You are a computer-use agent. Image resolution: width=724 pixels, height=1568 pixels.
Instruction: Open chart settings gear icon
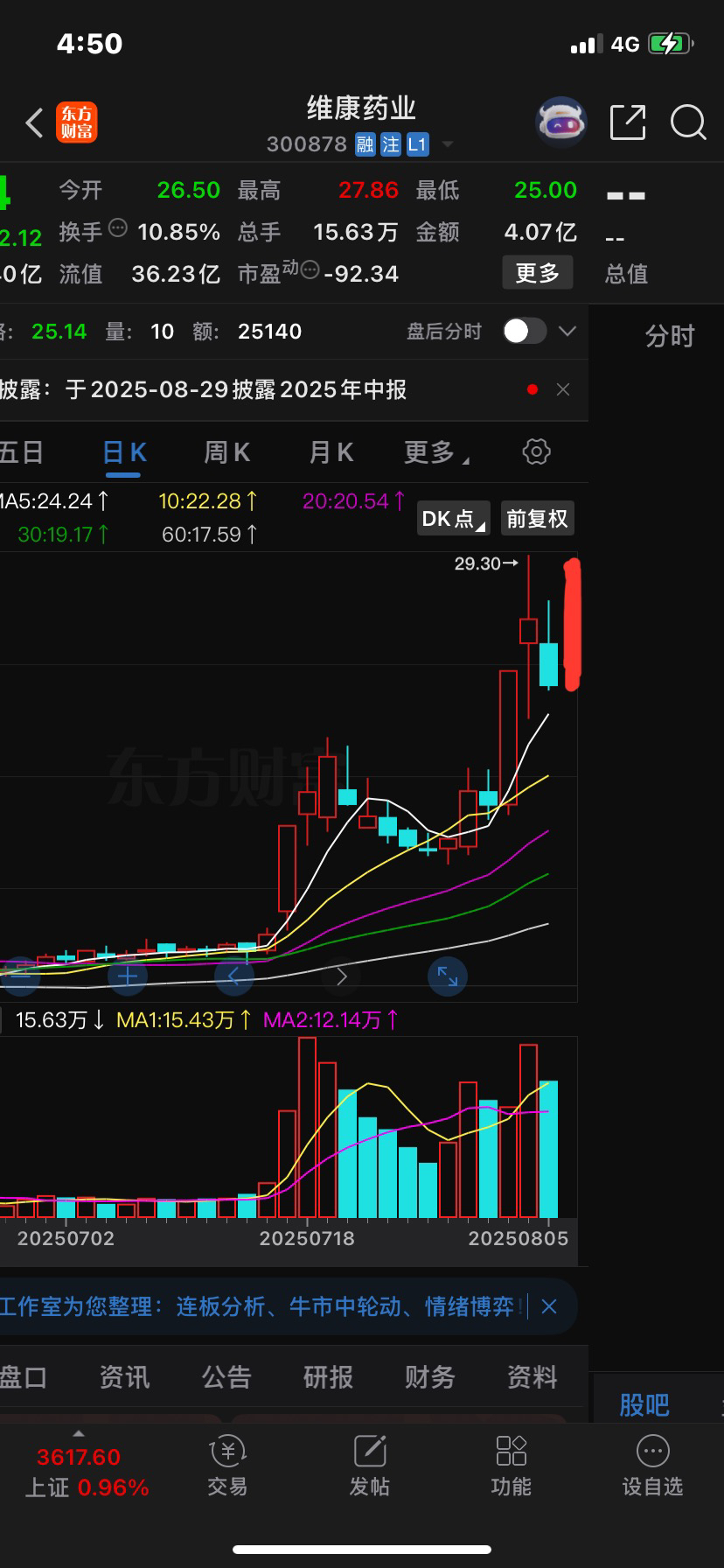click(x=536, y=451)
